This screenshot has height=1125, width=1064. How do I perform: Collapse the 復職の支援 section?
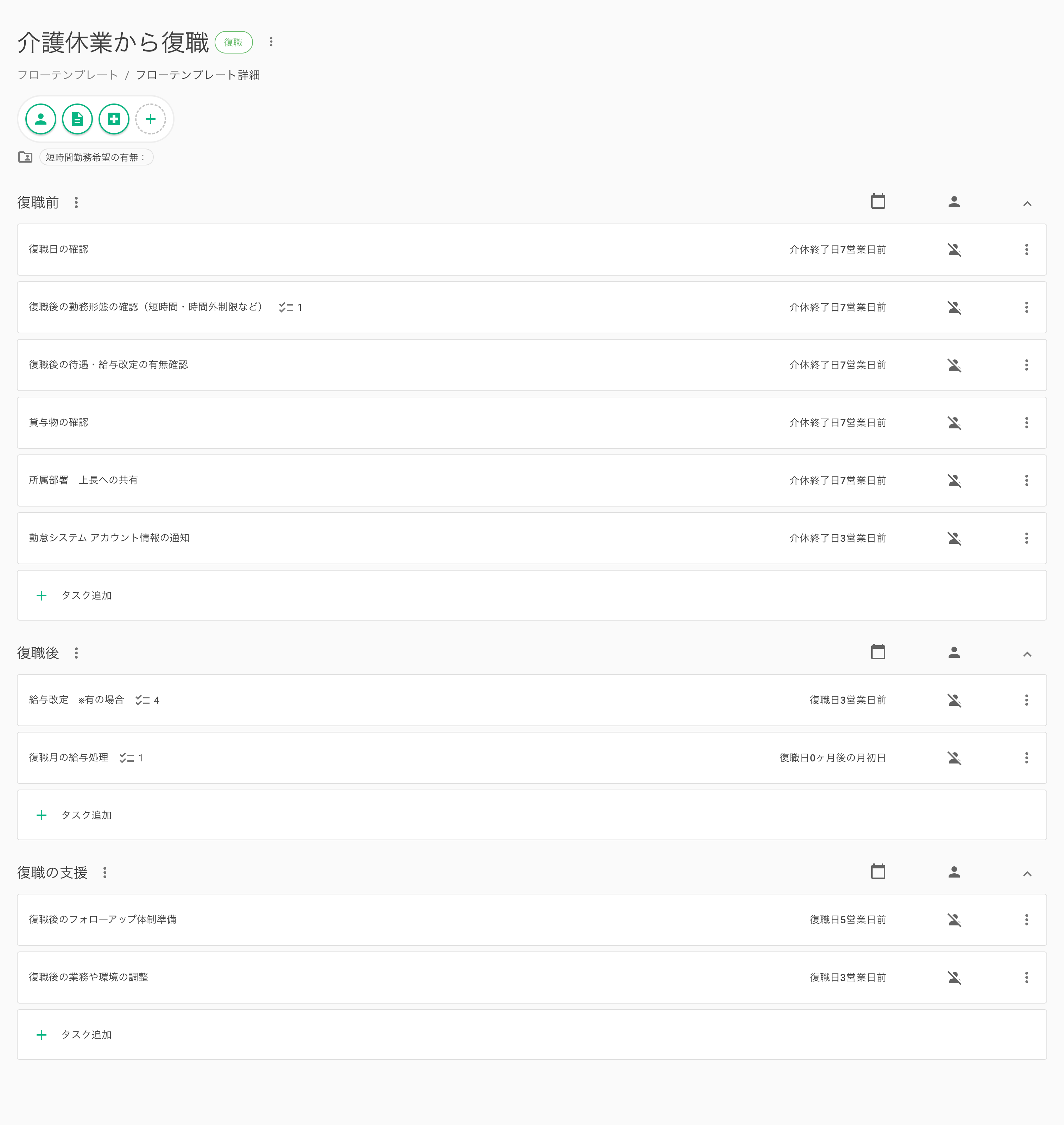click(x=1027, y=874)
